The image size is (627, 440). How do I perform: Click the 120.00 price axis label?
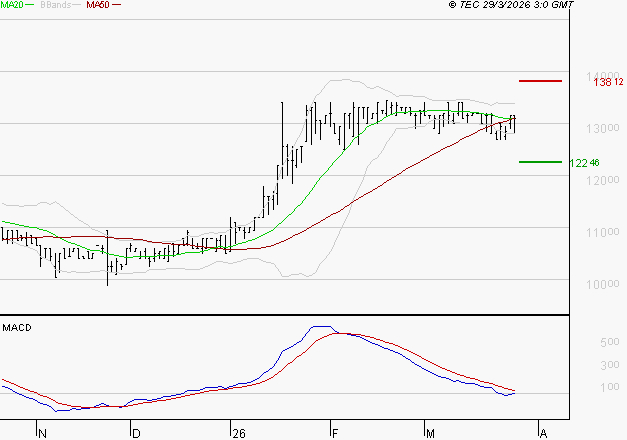click(603, 180)
